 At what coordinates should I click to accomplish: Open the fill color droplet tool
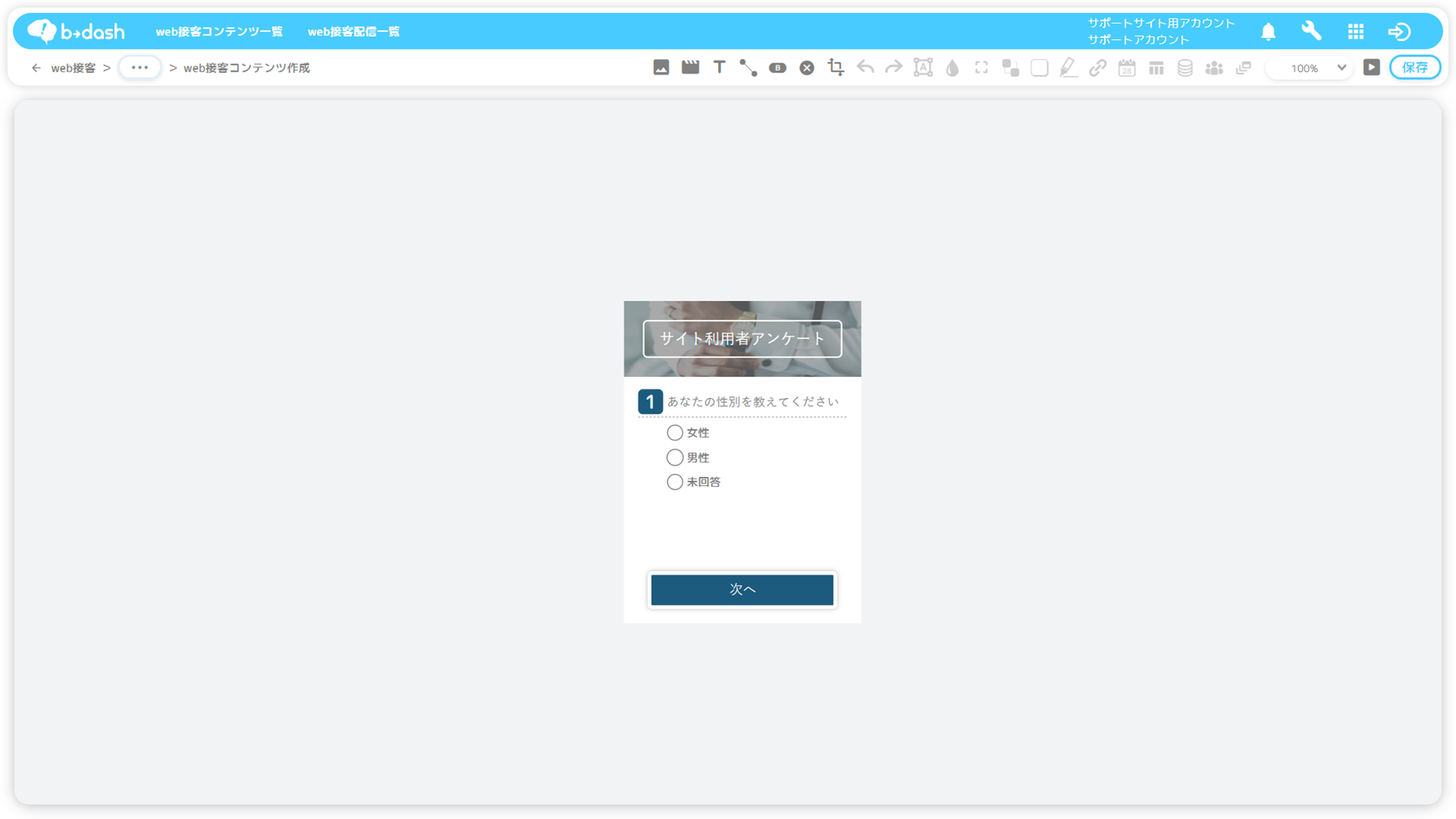tap(952, 68)
